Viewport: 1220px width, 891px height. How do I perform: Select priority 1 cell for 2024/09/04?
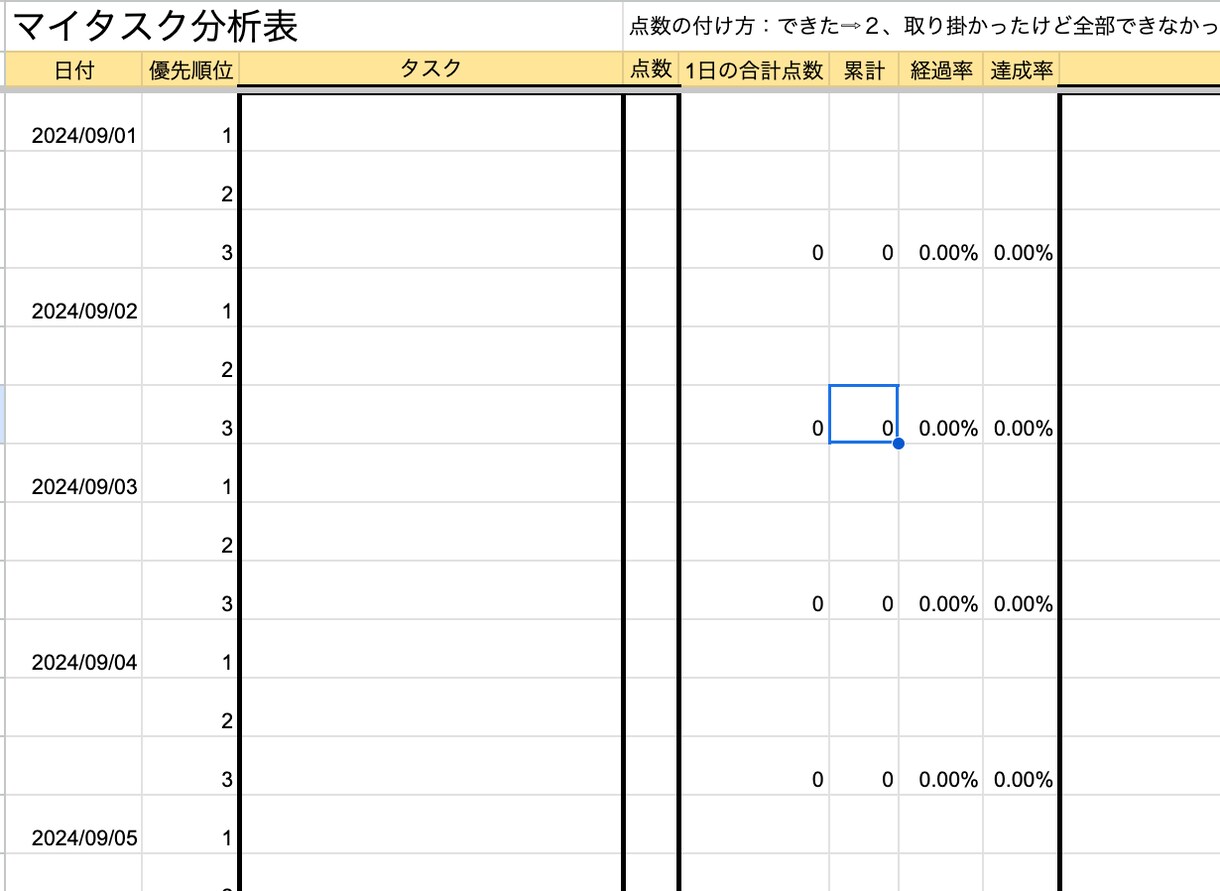pyautogui.click(x=190, y=648)
